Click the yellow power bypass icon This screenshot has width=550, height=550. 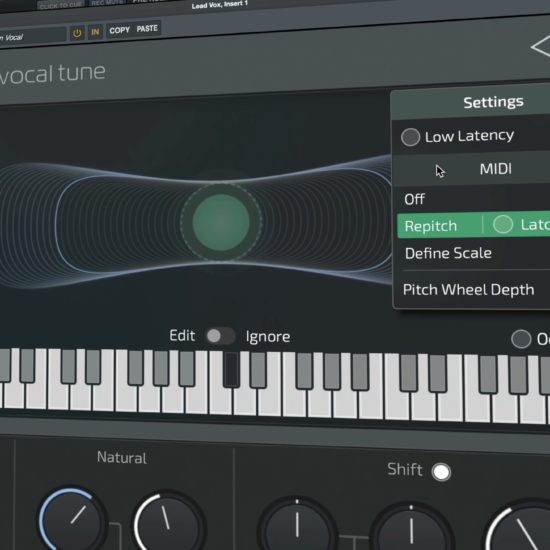click(x=77, y=33)
